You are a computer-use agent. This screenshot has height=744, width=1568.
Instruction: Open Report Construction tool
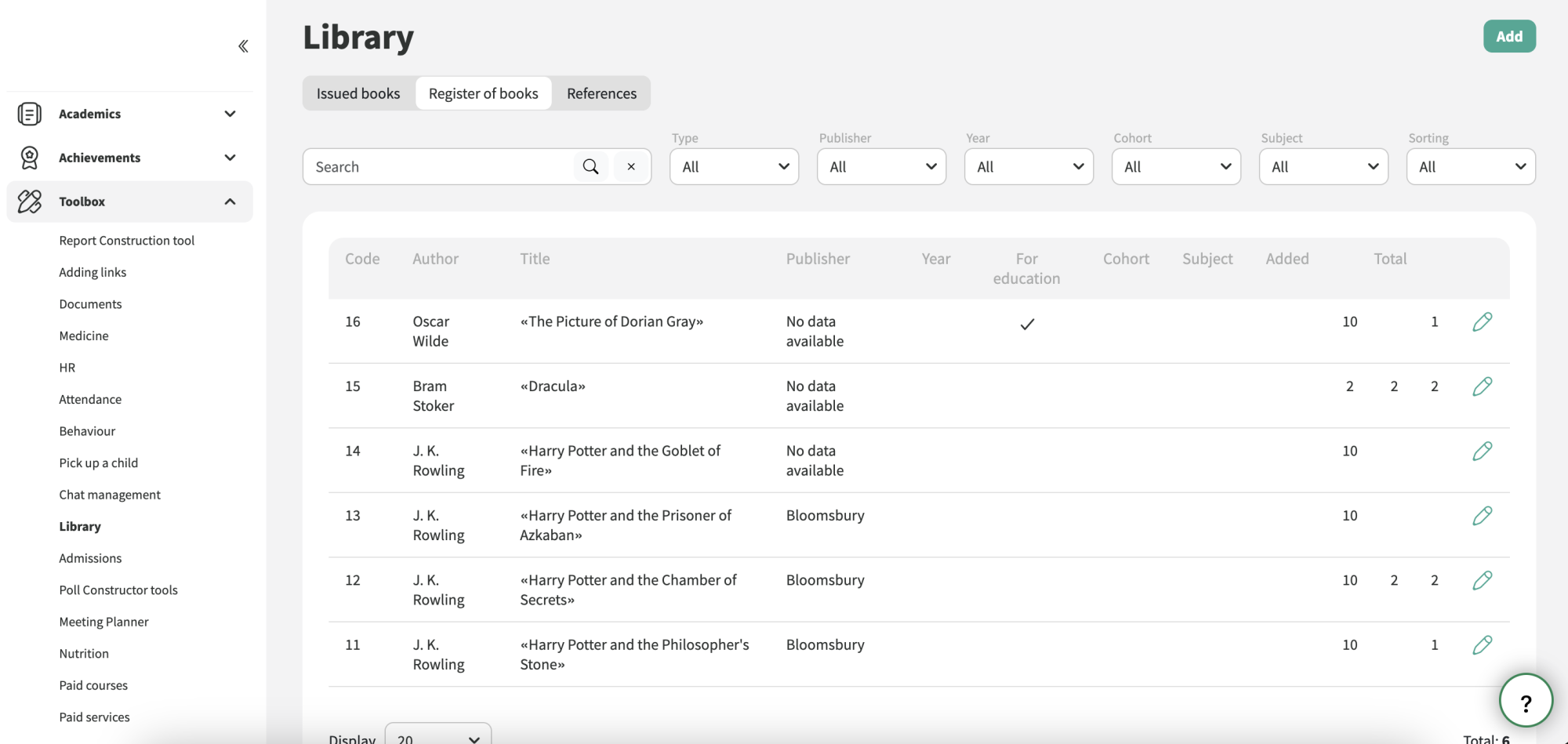coord(127,241)
